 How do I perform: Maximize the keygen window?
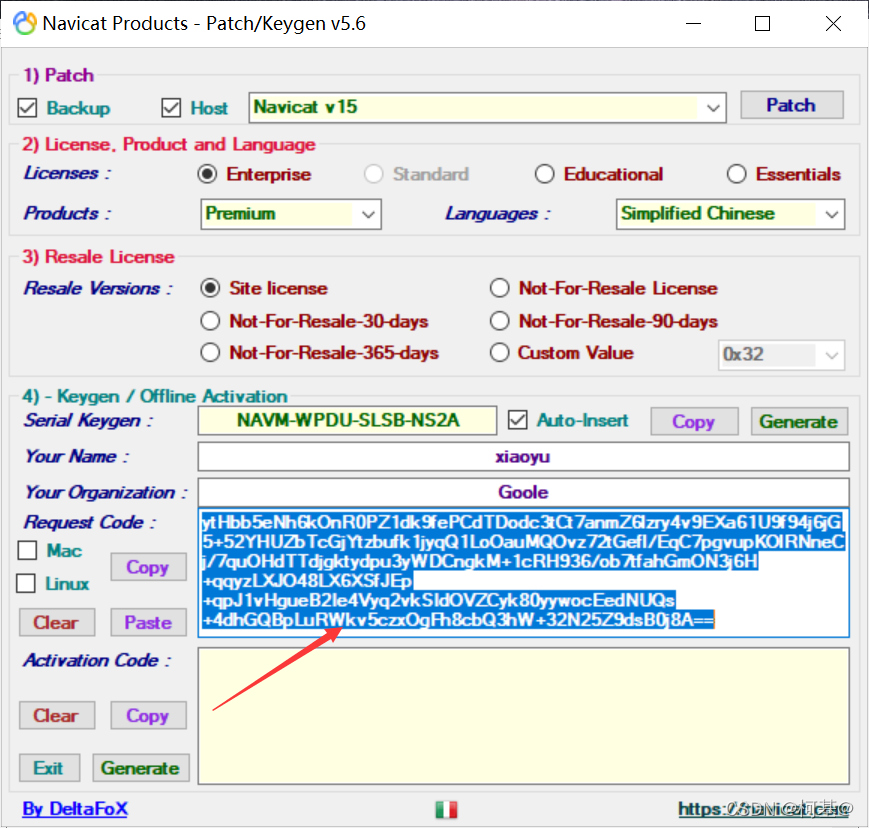point(763,23)
